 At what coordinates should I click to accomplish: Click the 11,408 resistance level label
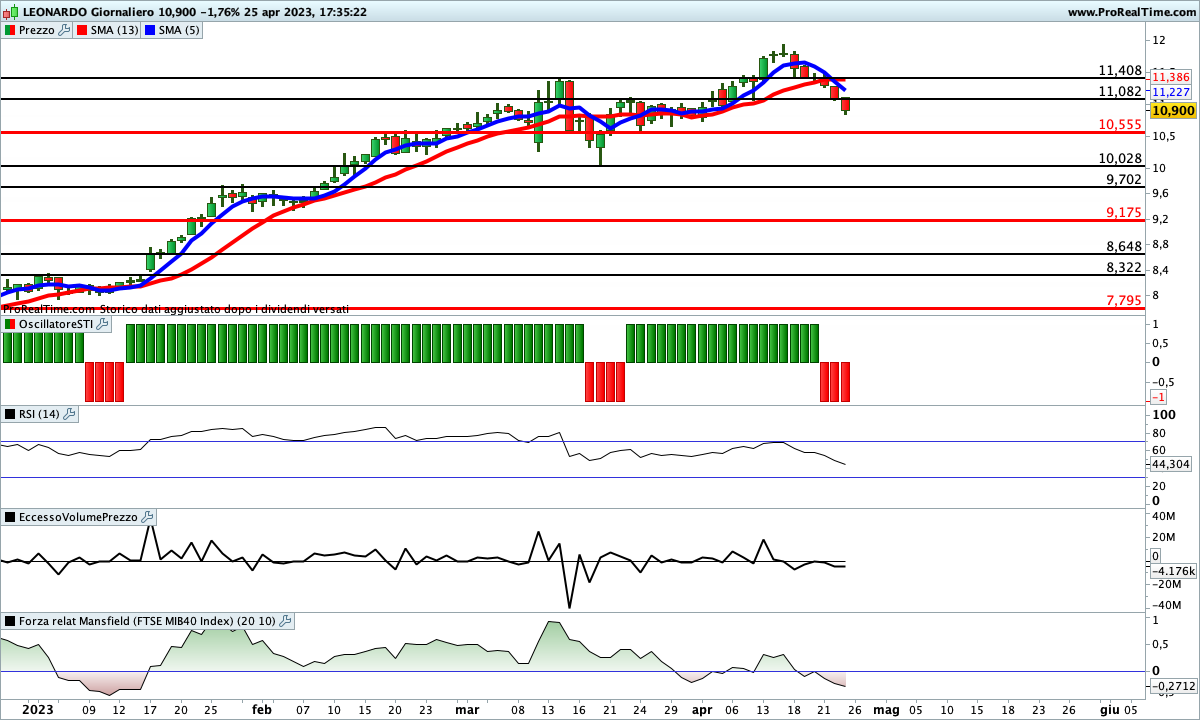pos(1120,71)
